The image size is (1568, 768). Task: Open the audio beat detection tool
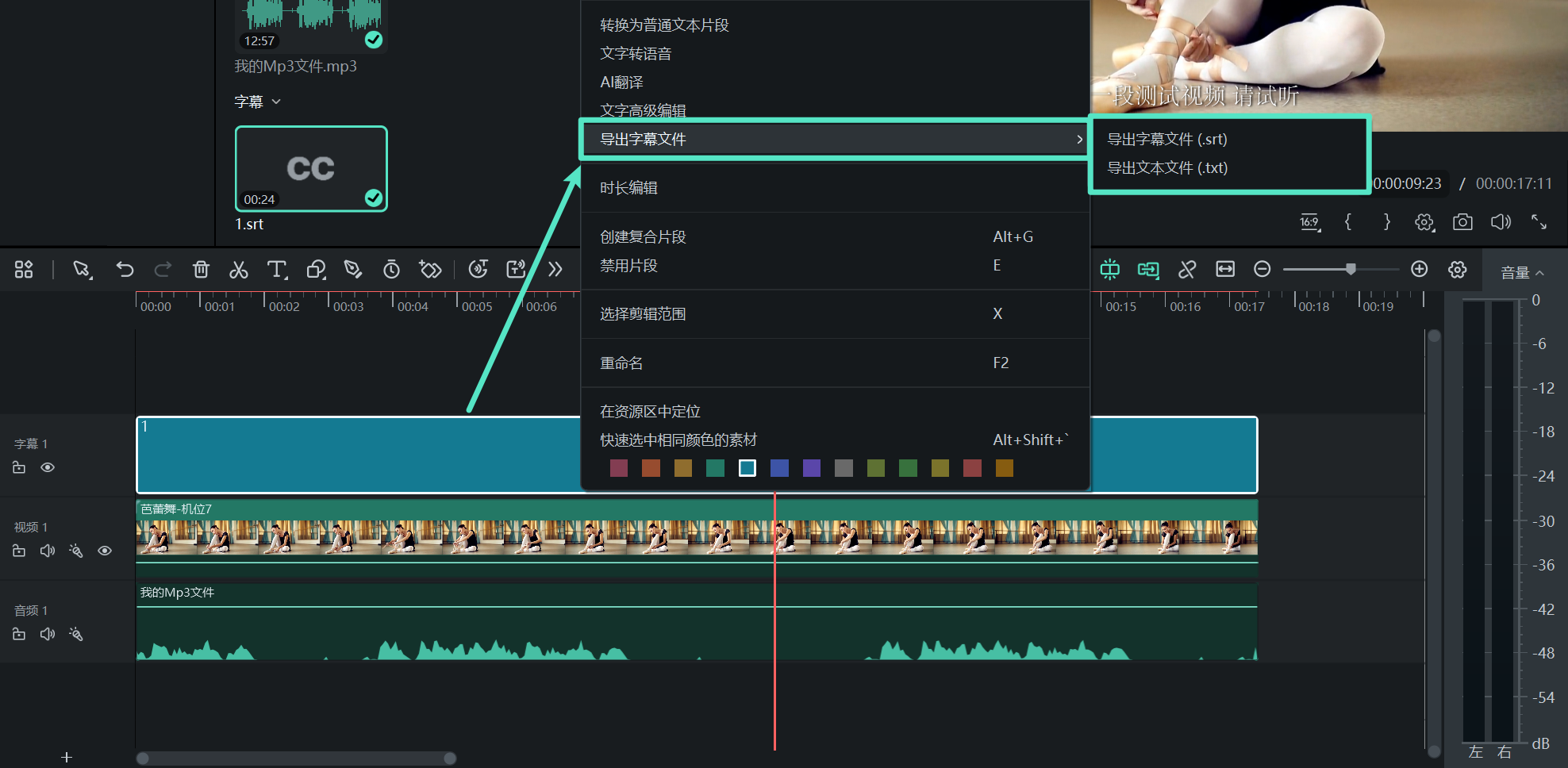478,270
